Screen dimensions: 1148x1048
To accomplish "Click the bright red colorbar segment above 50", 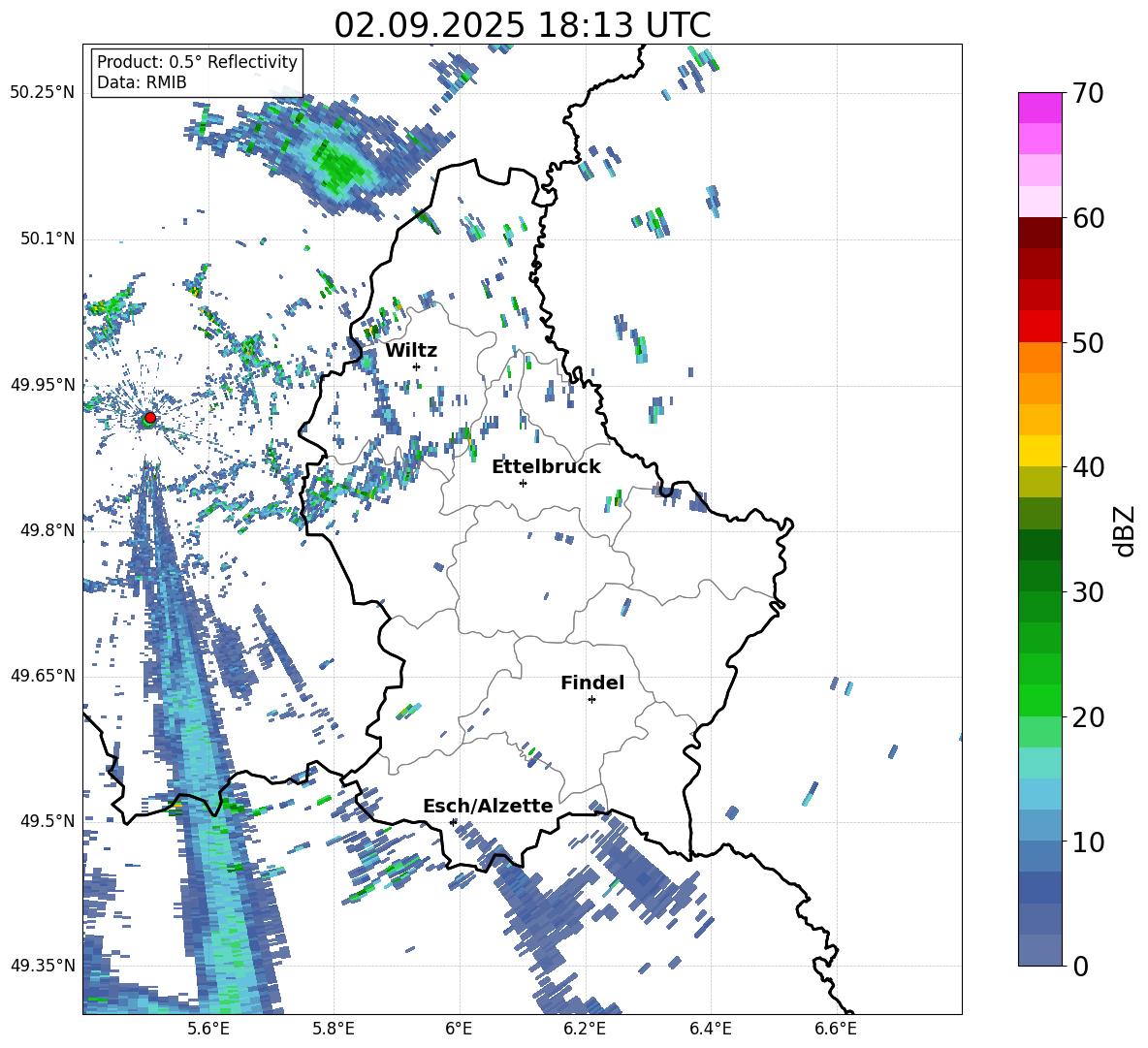I will click(1039, 327).
